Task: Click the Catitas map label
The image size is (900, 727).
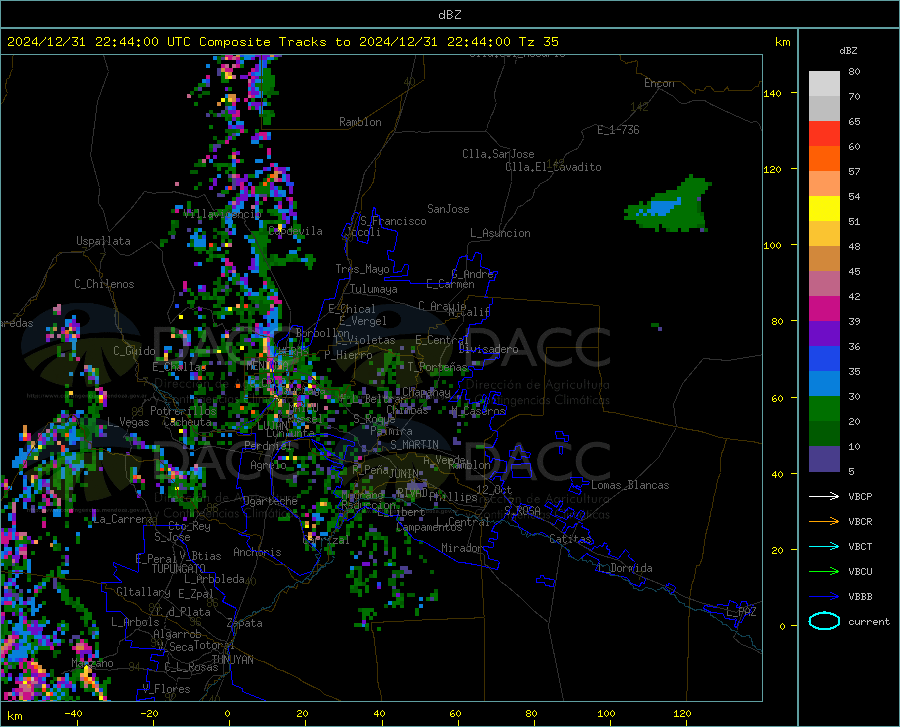Action: point(570,539)
